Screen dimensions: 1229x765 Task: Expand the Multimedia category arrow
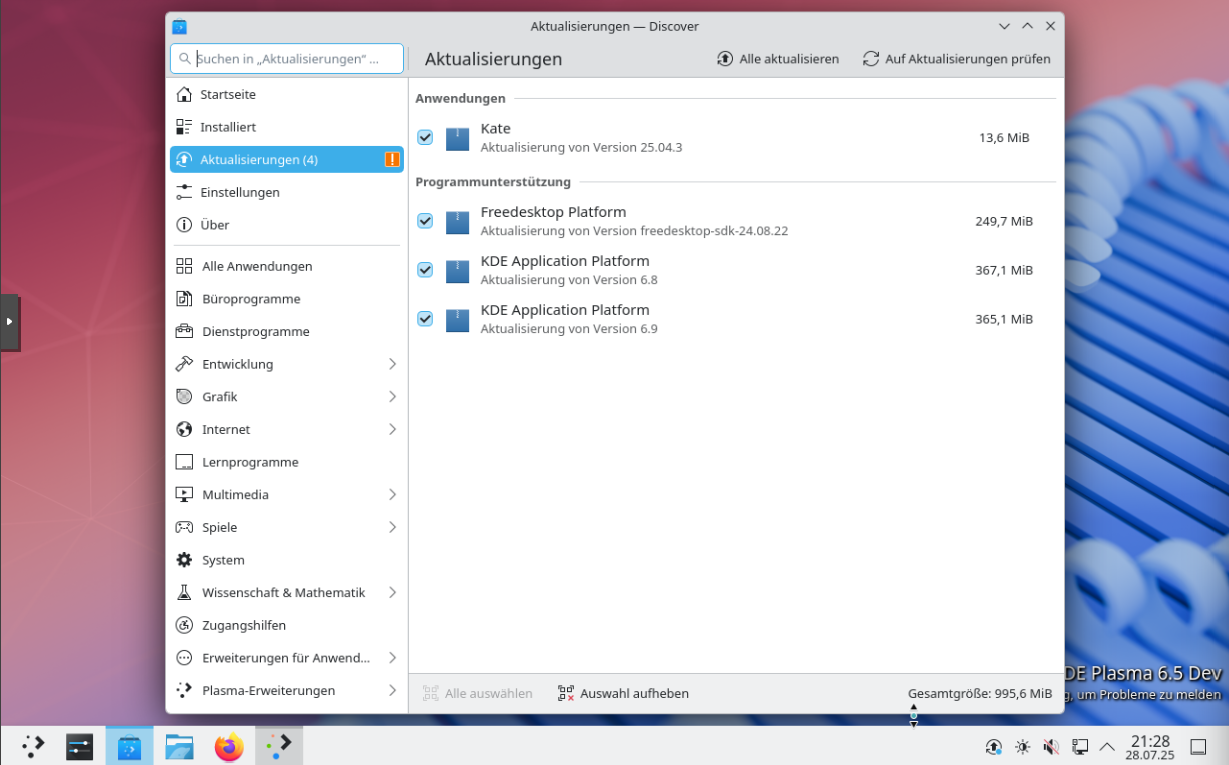coord(392,494)
